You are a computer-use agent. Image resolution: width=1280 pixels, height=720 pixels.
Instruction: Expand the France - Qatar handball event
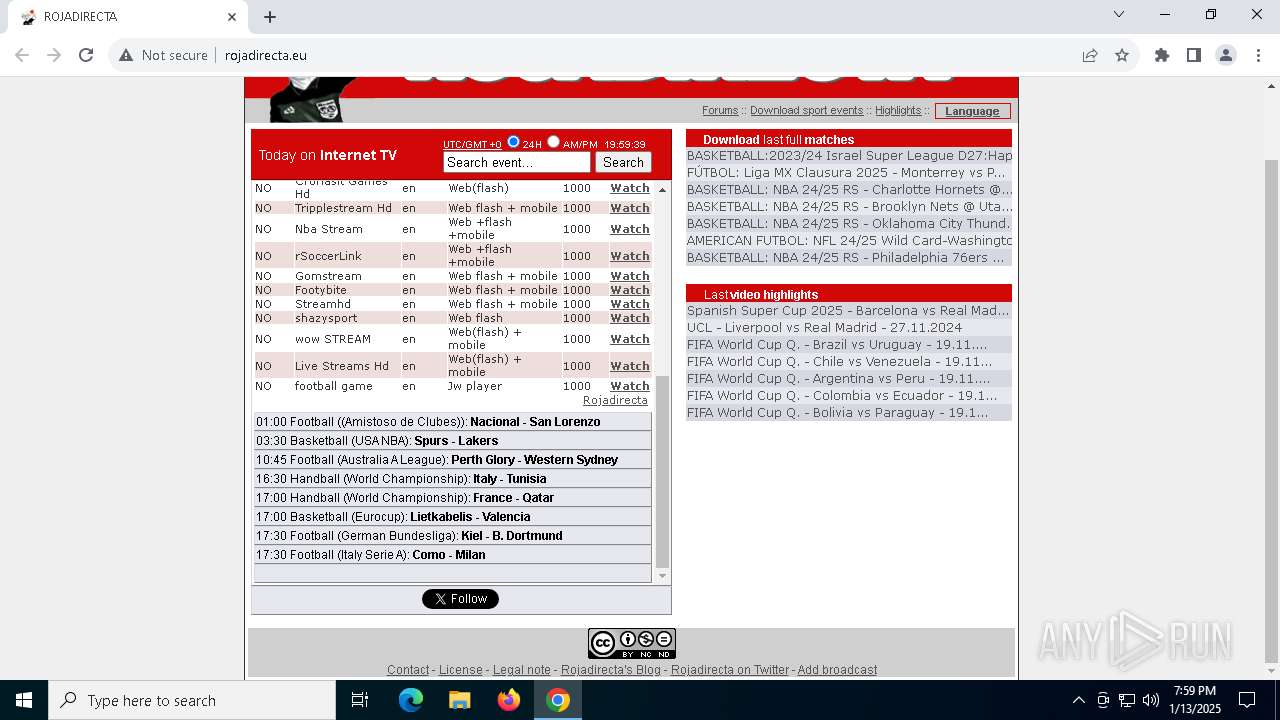pos(453,498)
